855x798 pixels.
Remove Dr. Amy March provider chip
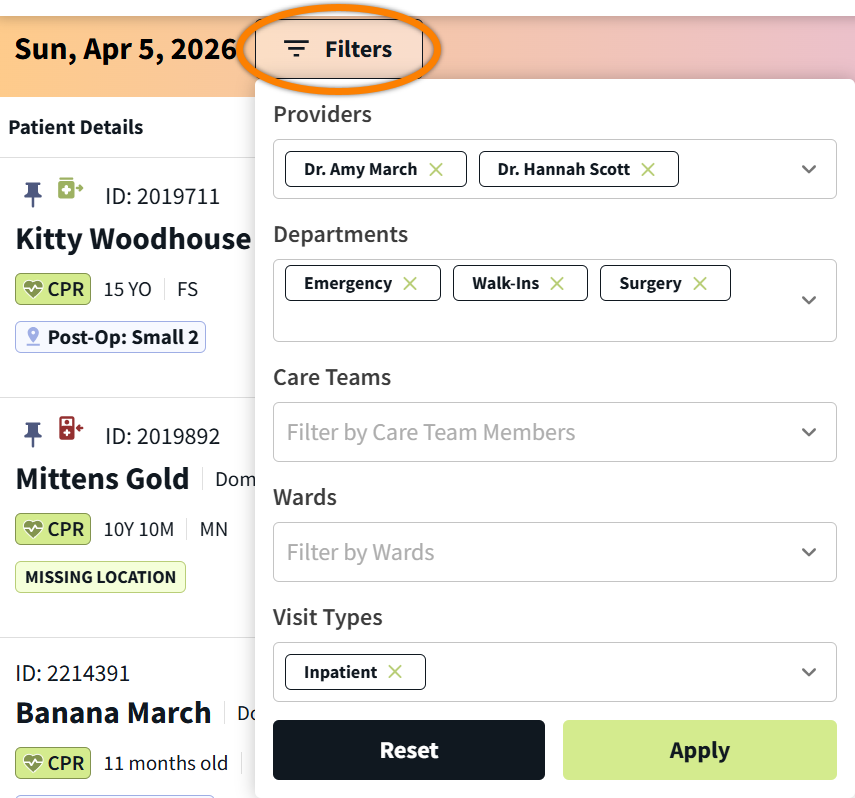(436, 169)
